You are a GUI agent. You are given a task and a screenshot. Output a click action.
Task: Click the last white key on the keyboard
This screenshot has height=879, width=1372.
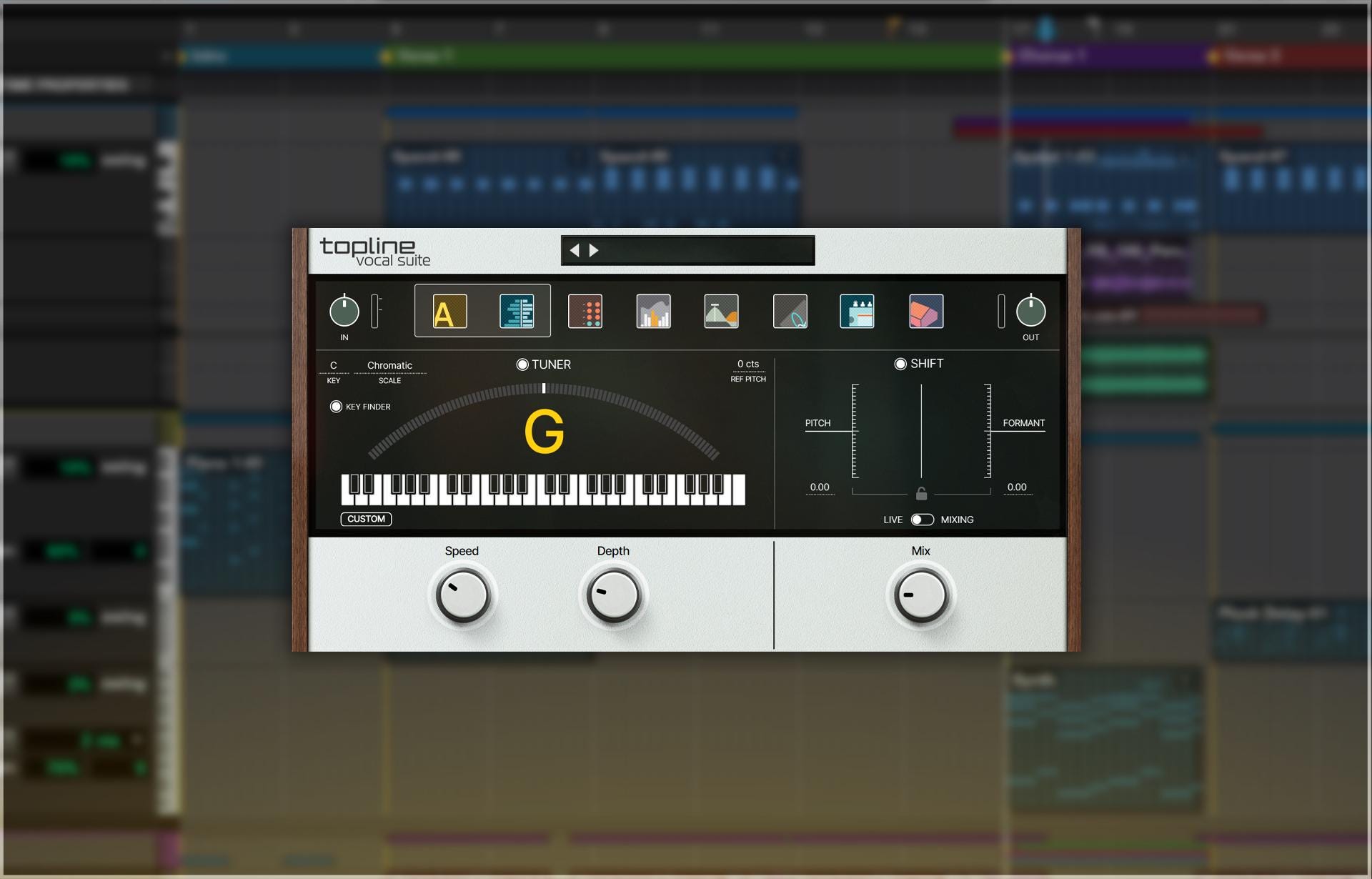739,490
